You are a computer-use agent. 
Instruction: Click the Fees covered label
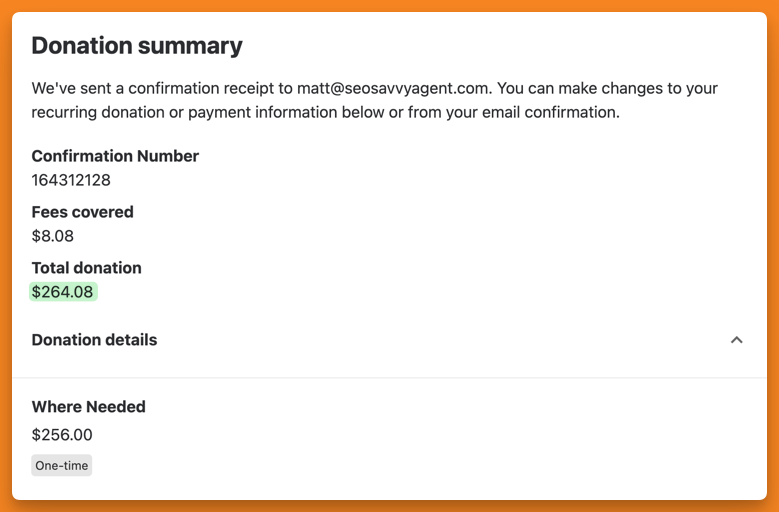82,212
